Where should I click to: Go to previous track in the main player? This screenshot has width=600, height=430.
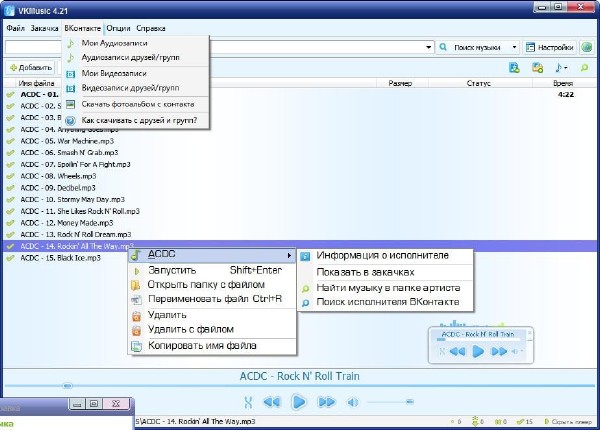pyautogui.click(x=271, y=402)
